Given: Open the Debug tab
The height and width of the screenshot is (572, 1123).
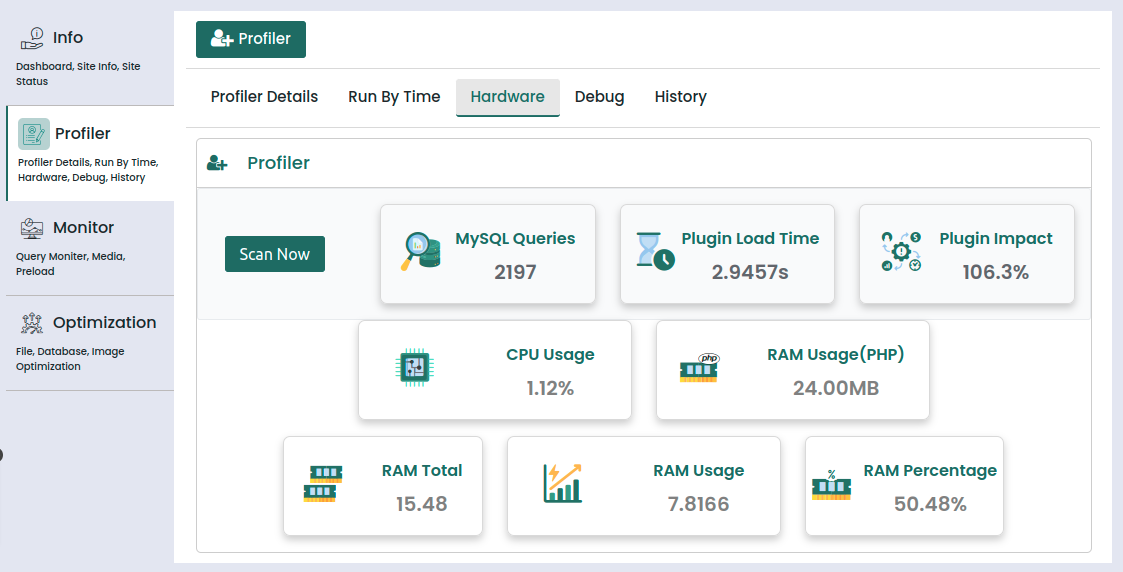Looking at the screenshot, I should click(x=599, y=97).
